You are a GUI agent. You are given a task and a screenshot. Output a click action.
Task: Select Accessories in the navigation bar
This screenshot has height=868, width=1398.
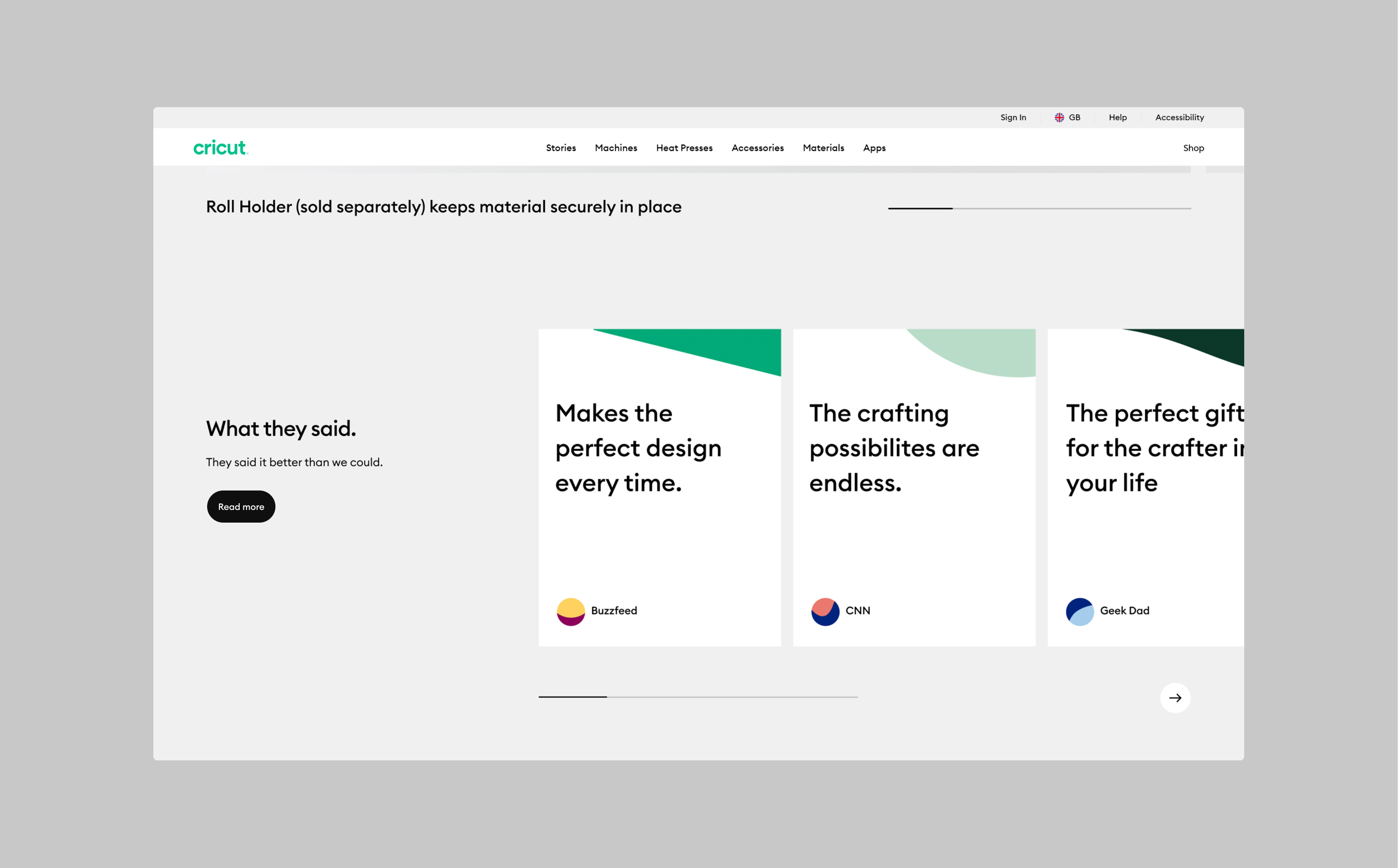click(x=757, y=147)
